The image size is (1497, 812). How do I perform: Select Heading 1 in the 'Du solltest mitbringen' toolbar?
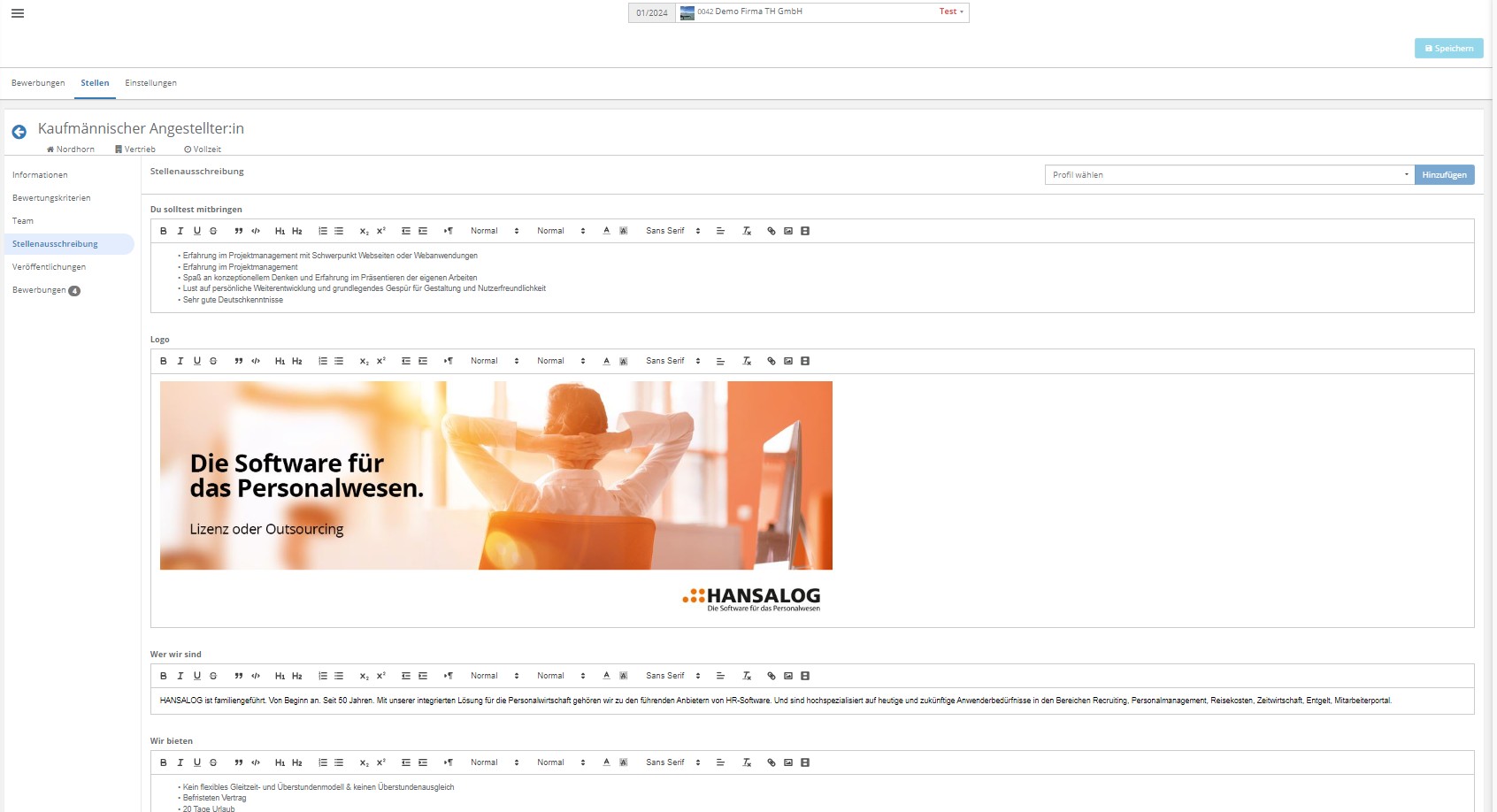pyautogui.click(x=280, y=231)
